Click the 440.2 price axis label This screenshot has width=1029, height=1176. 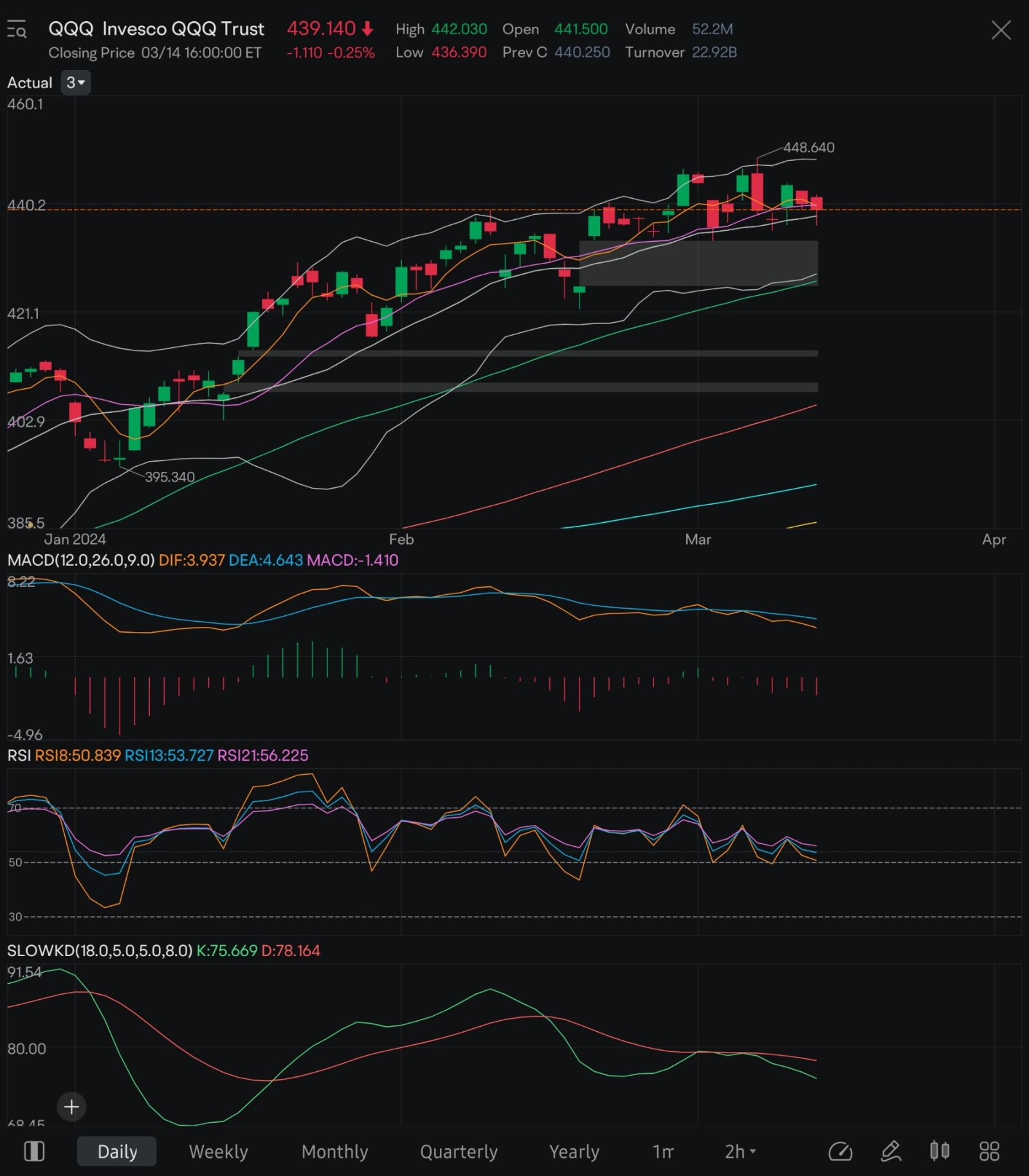[26, 205]
